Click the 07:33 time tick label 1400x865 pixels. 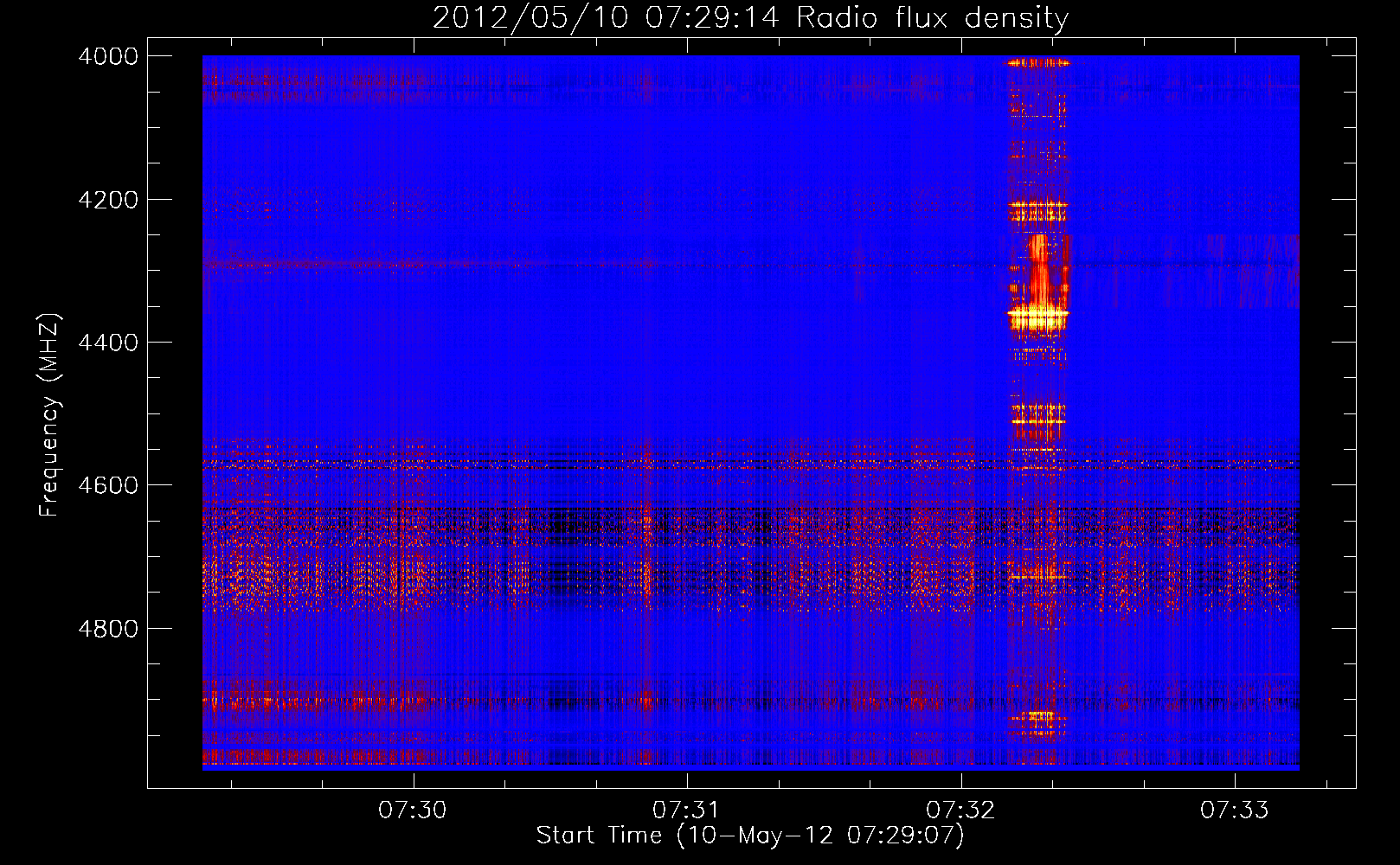[1234, 810]
